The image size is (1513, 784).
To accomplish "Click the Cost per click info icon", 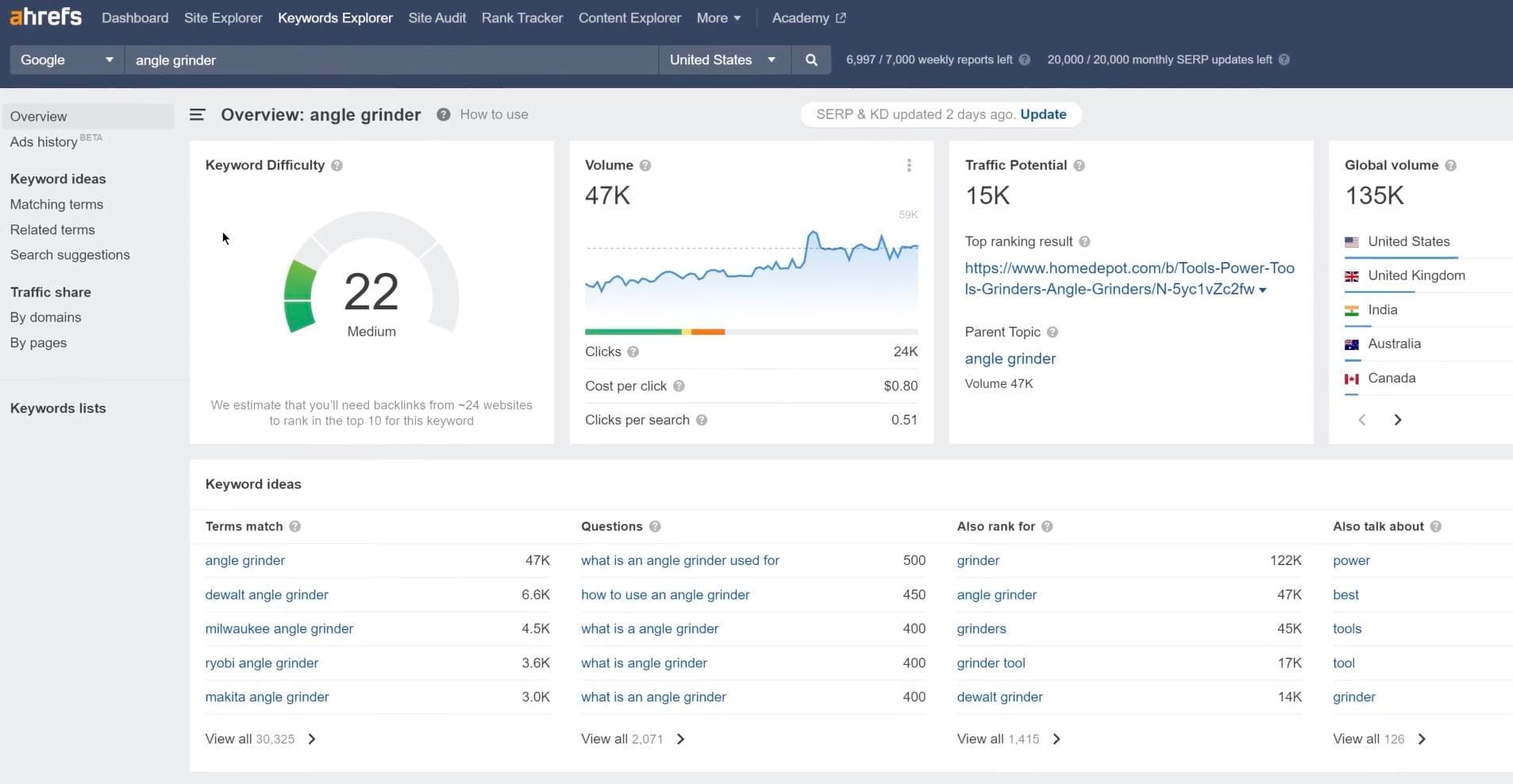I will tap(679, 386).
